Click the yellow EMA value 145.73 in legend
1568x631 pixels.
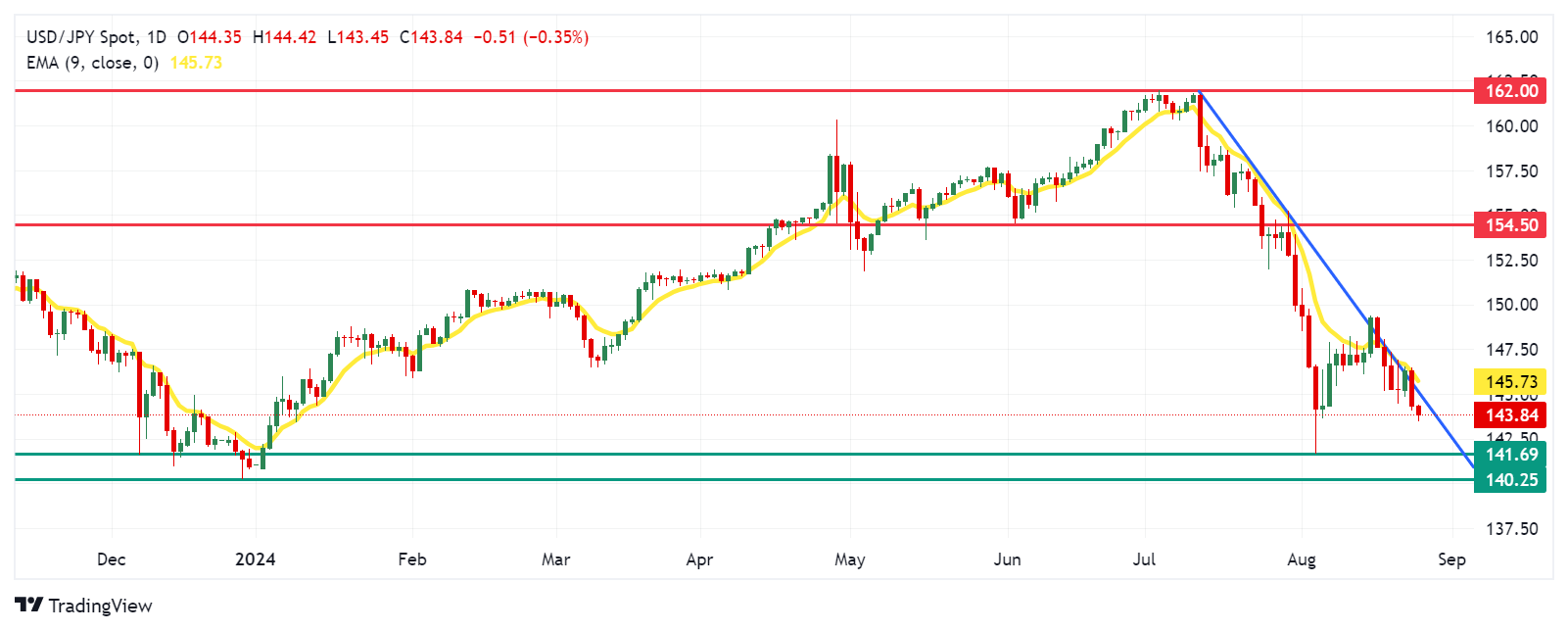click(196, 63)
